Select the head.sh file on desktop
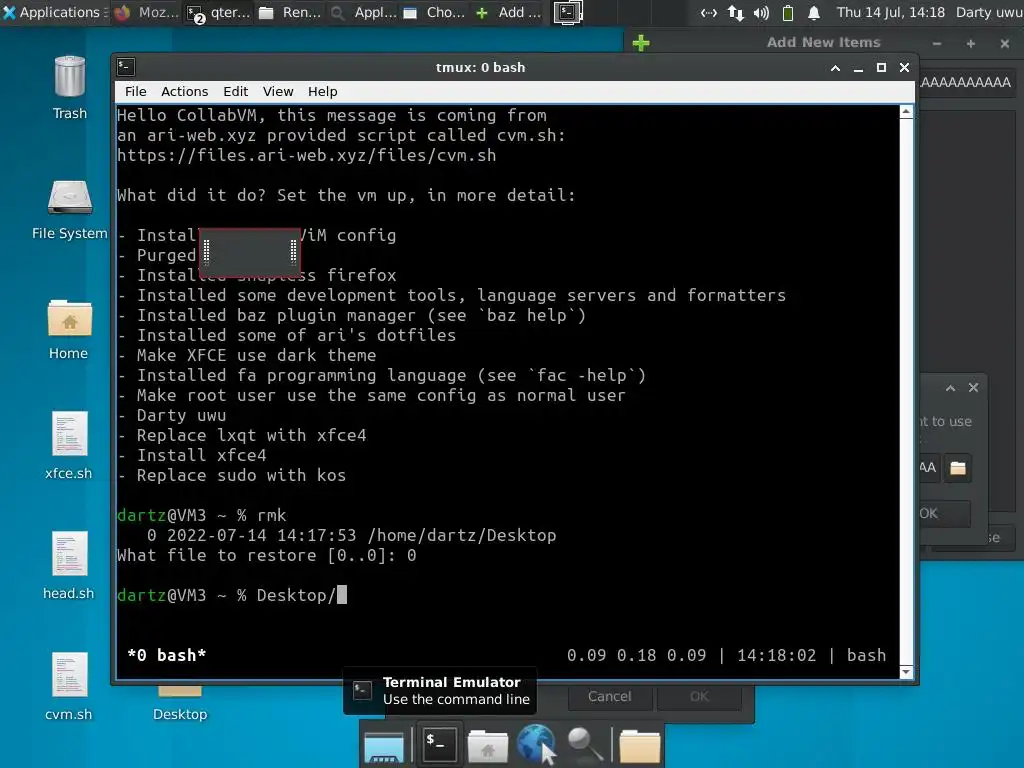The height and width of the screenshot is (768, 1024). coord(69,566)
